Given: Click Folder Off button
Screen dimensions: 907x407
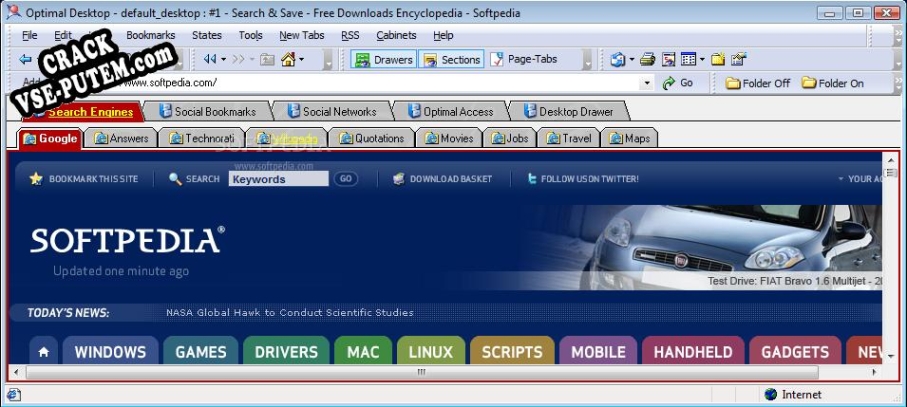Looking at the screenshot, I should (758, 83).
